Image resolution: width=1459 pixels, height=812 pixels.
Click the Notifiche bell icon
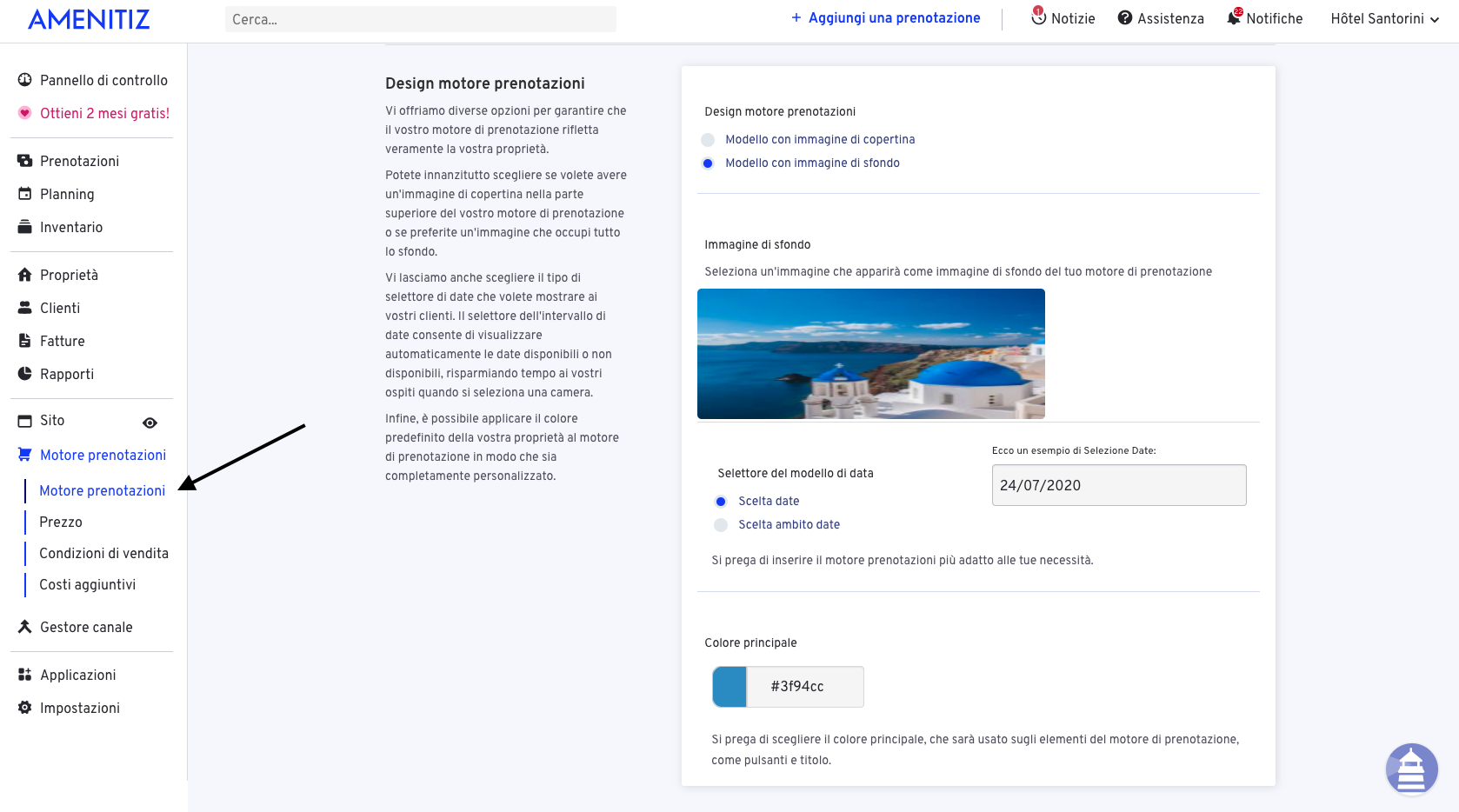(1235, 17)
